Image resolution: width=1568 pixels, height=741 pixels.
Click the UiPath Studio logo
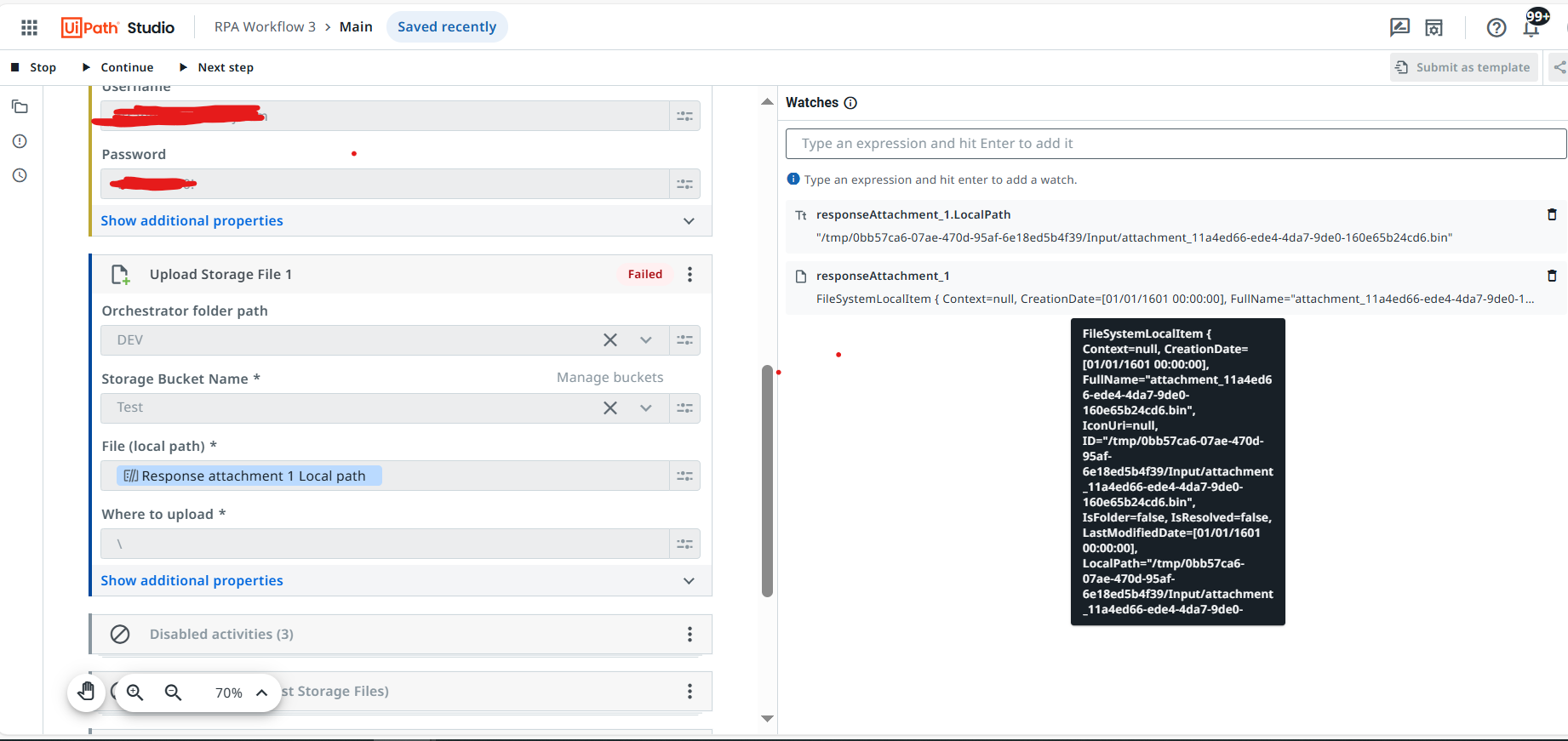[117, 27]
